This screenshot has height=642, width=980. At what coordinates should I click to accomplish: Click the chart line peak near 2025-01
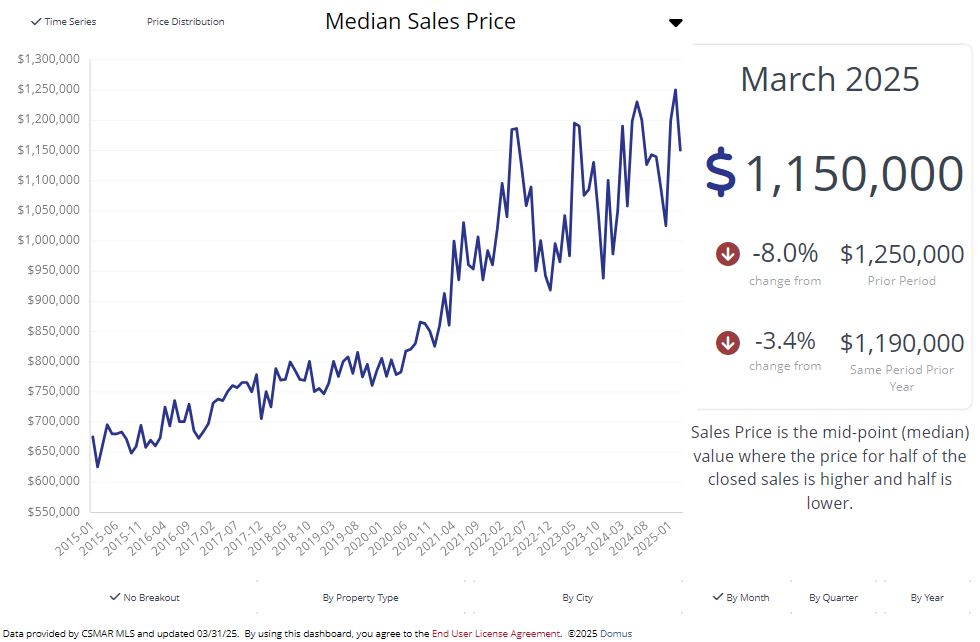[x=675, y=90]
